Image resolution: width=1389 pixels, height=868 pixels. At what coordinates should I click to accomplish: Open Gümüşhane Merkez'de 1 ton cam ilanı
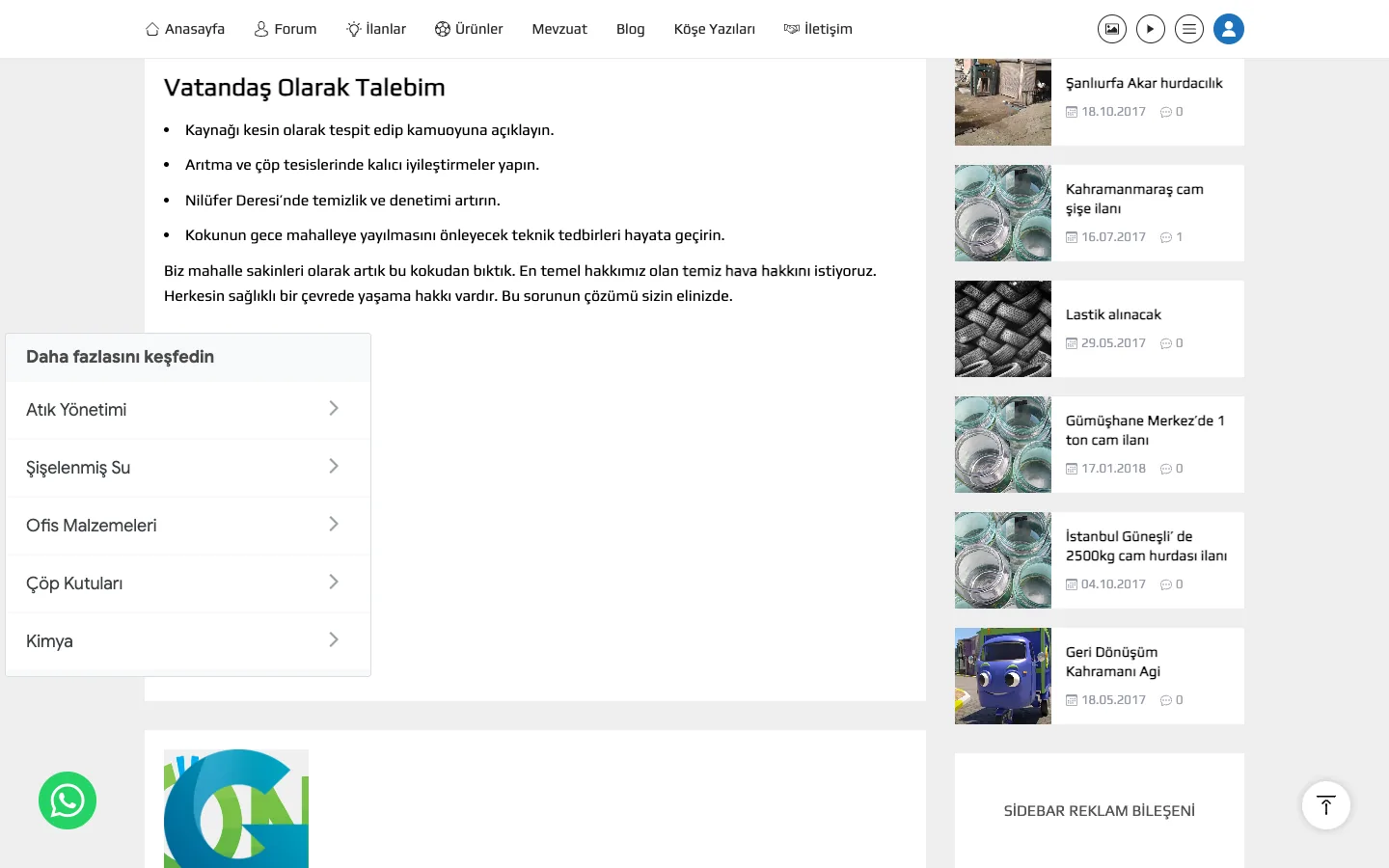[1145, 430]
